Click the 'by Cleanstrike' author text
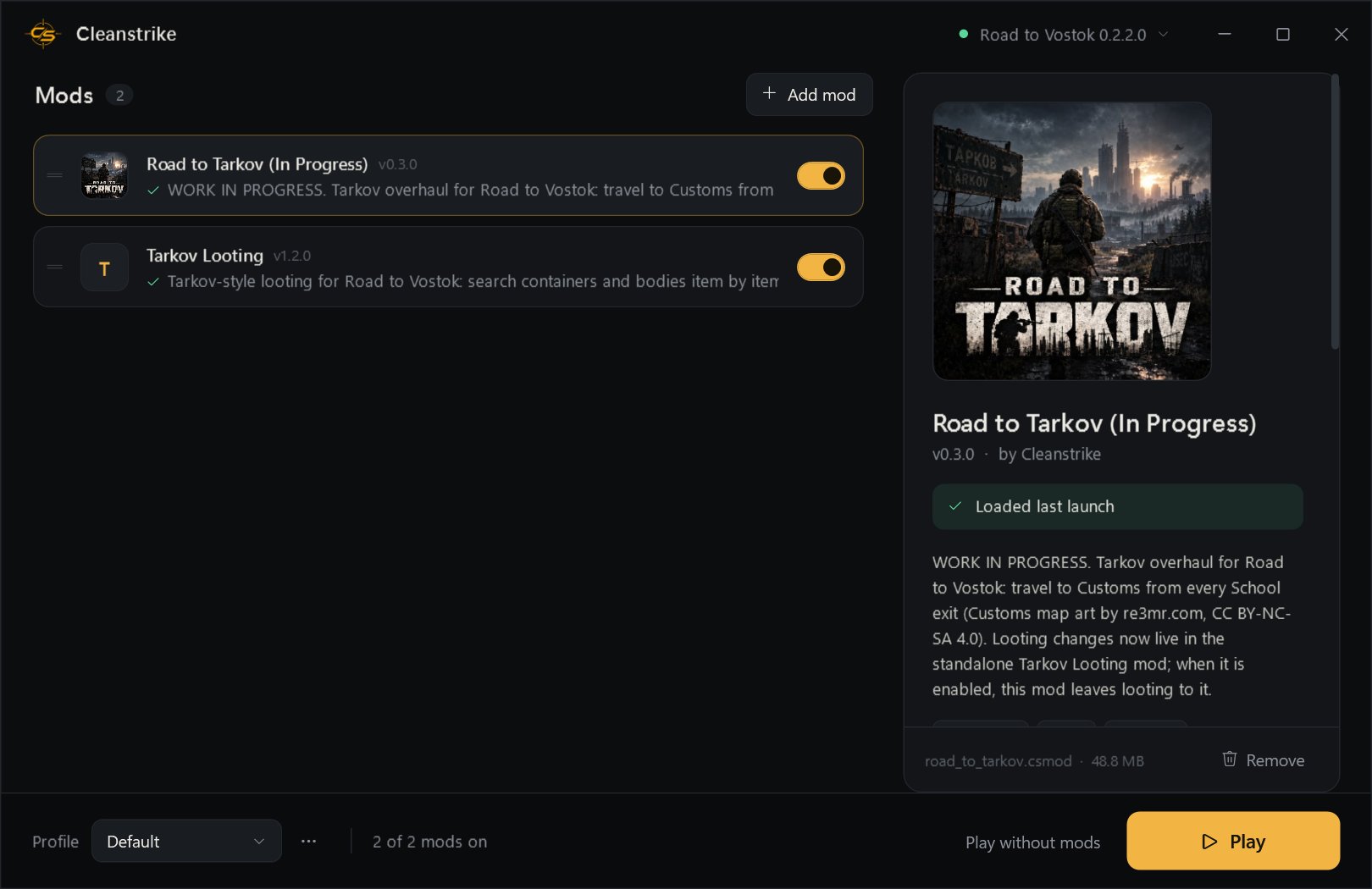 pos(1049,454)
